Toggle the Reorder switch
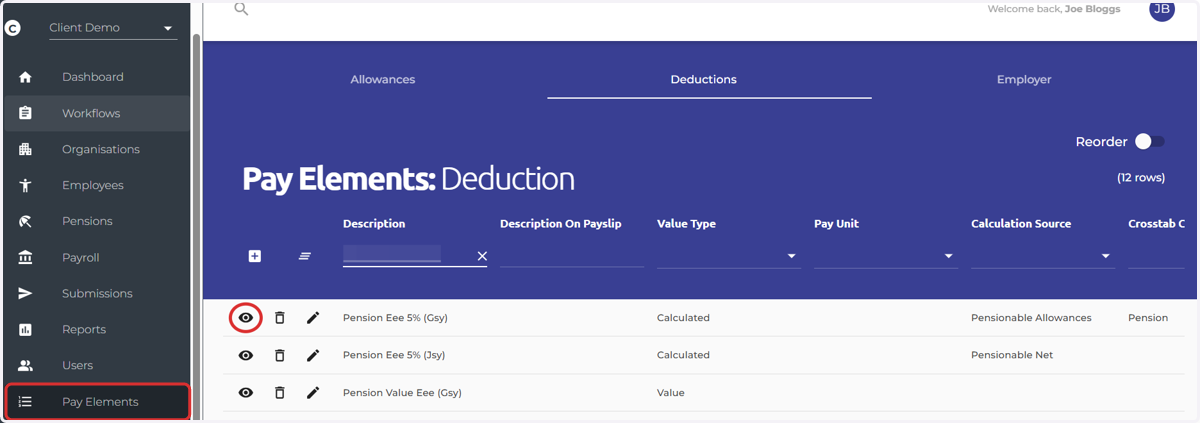This screenshot has height=423, width=1200. pos(1149,142)
